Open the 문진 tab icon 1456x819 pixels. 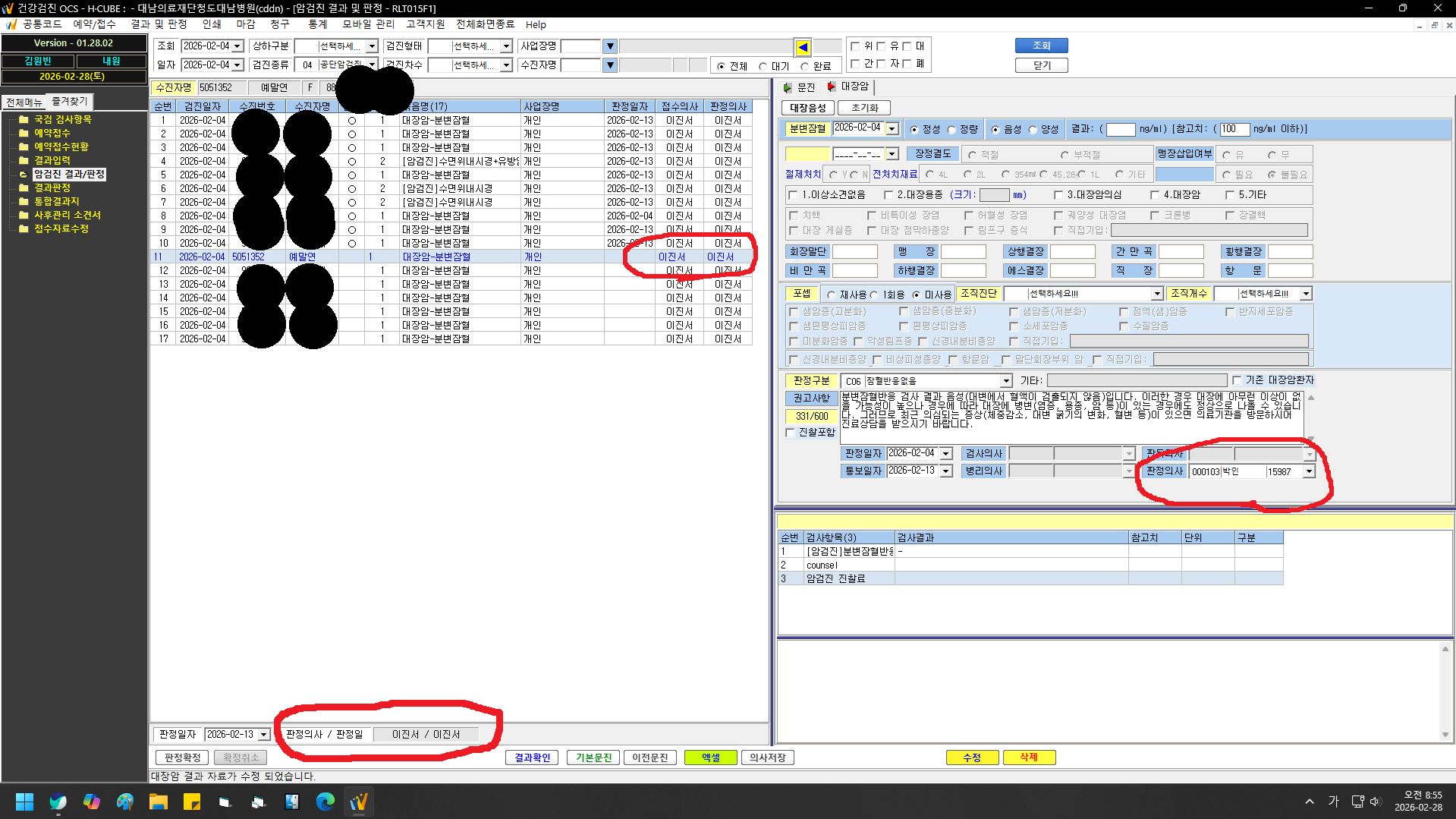[x=788, y=87]
